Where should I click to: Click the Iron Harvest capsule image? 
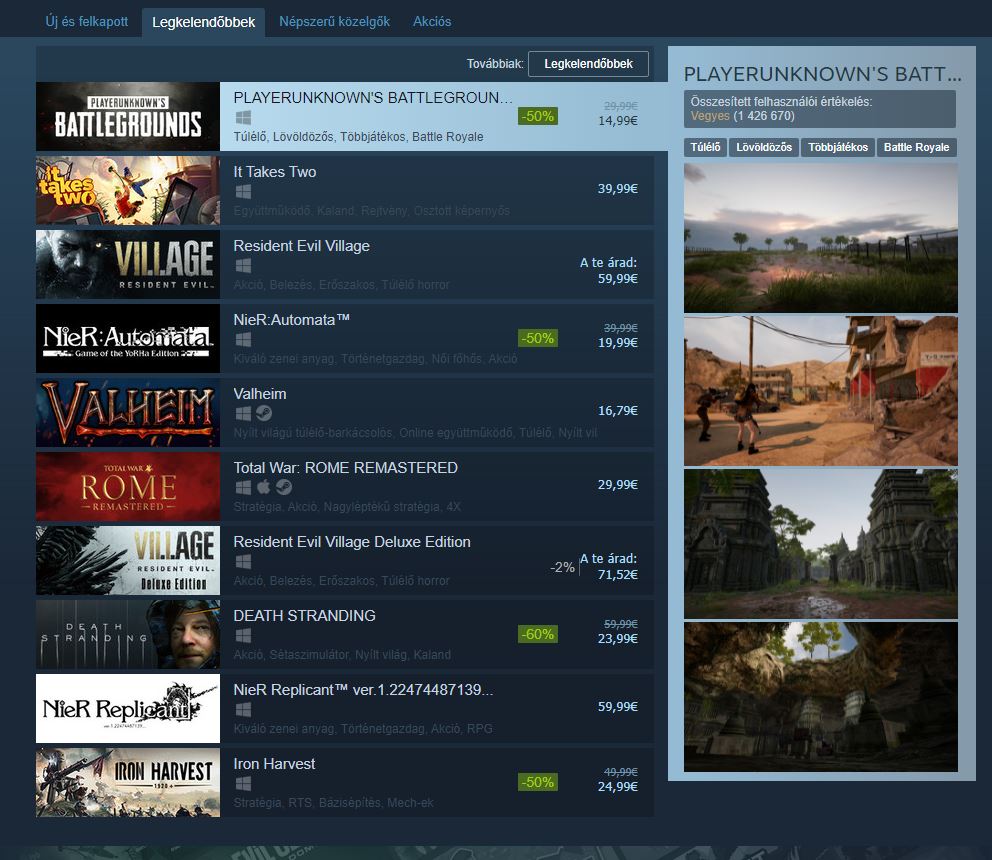[x=127, y=782]
